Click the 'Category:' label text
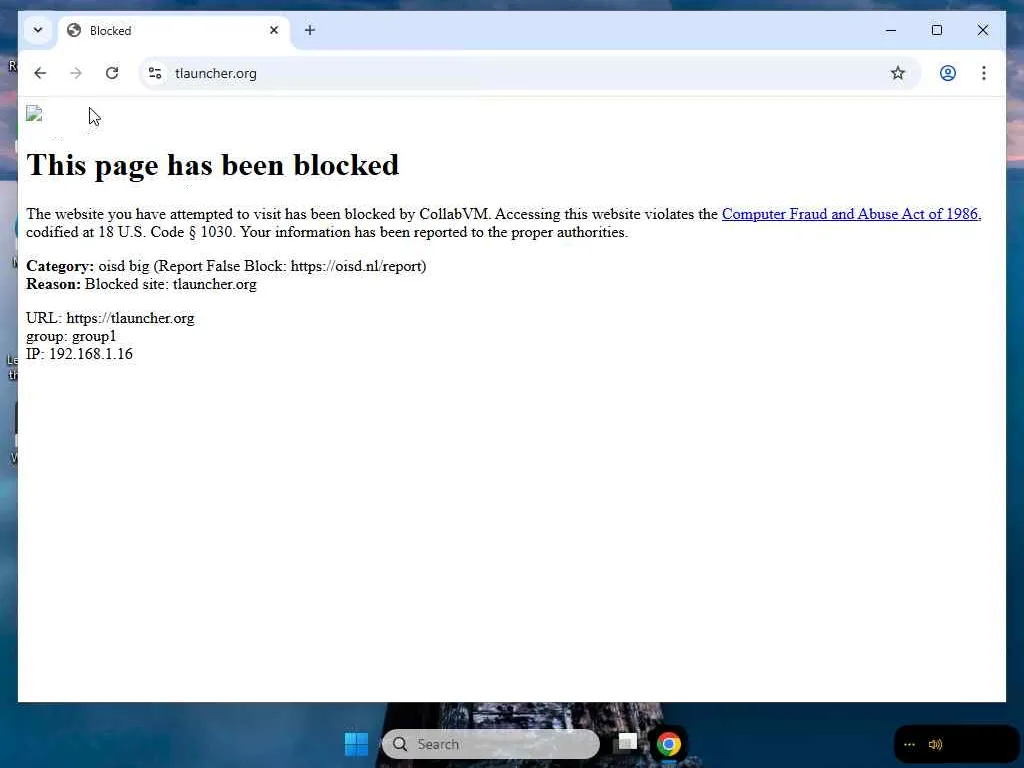Image resolution: width=1024 pixels, height=768 pixels. [60, 266]
